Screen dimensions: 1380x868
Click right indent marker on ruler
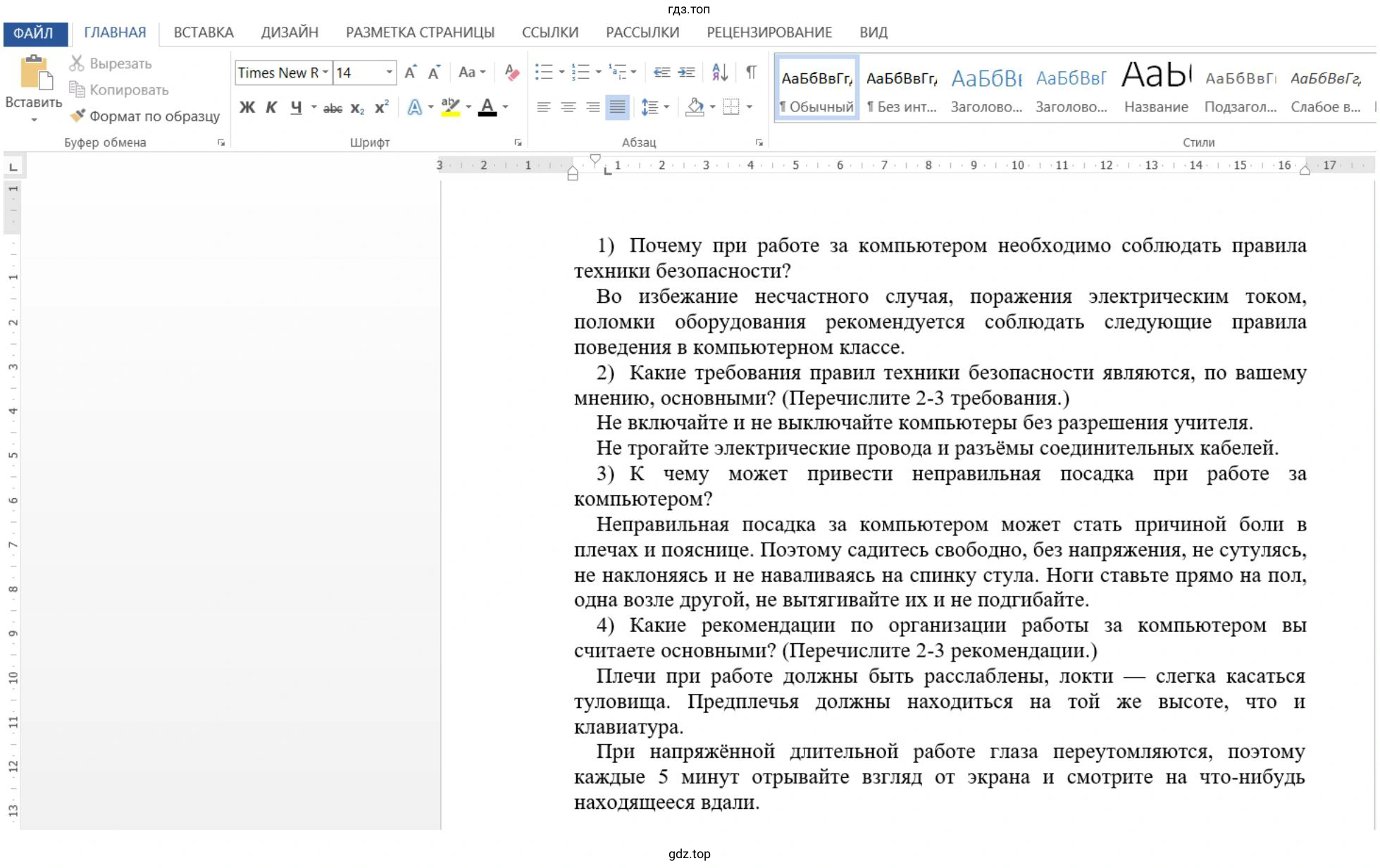[x=1305, y=169]
